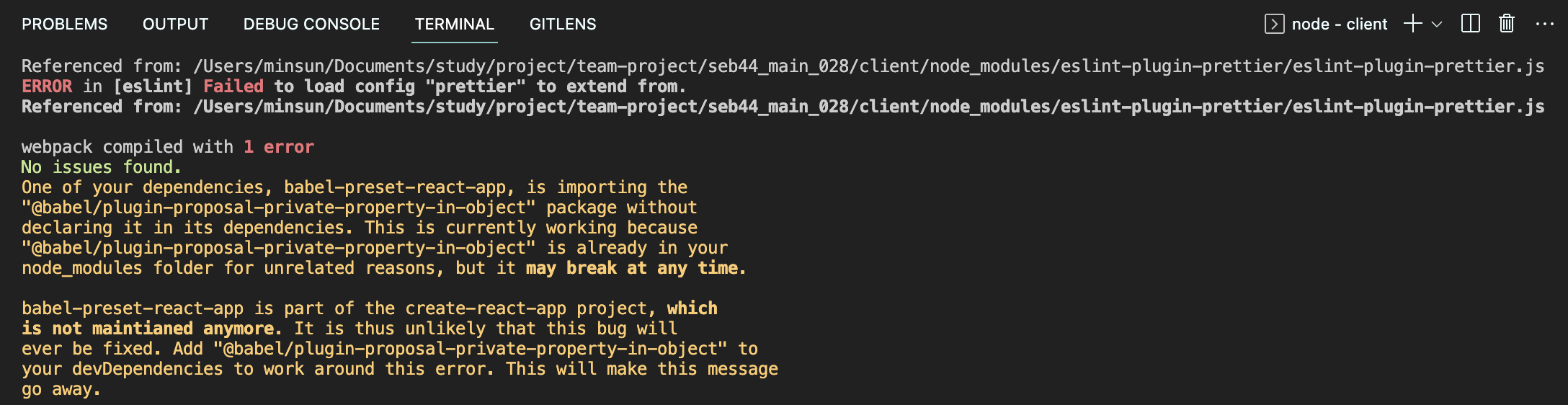Open the GITLENS tab

click(x=563, y=24)
